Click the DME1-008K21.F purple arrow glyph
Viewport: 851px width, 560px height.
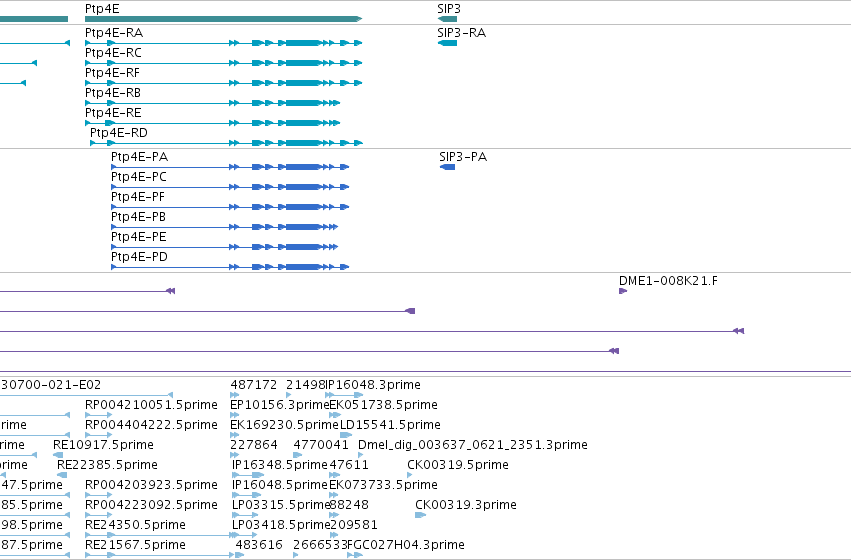[x=623, y=291]
